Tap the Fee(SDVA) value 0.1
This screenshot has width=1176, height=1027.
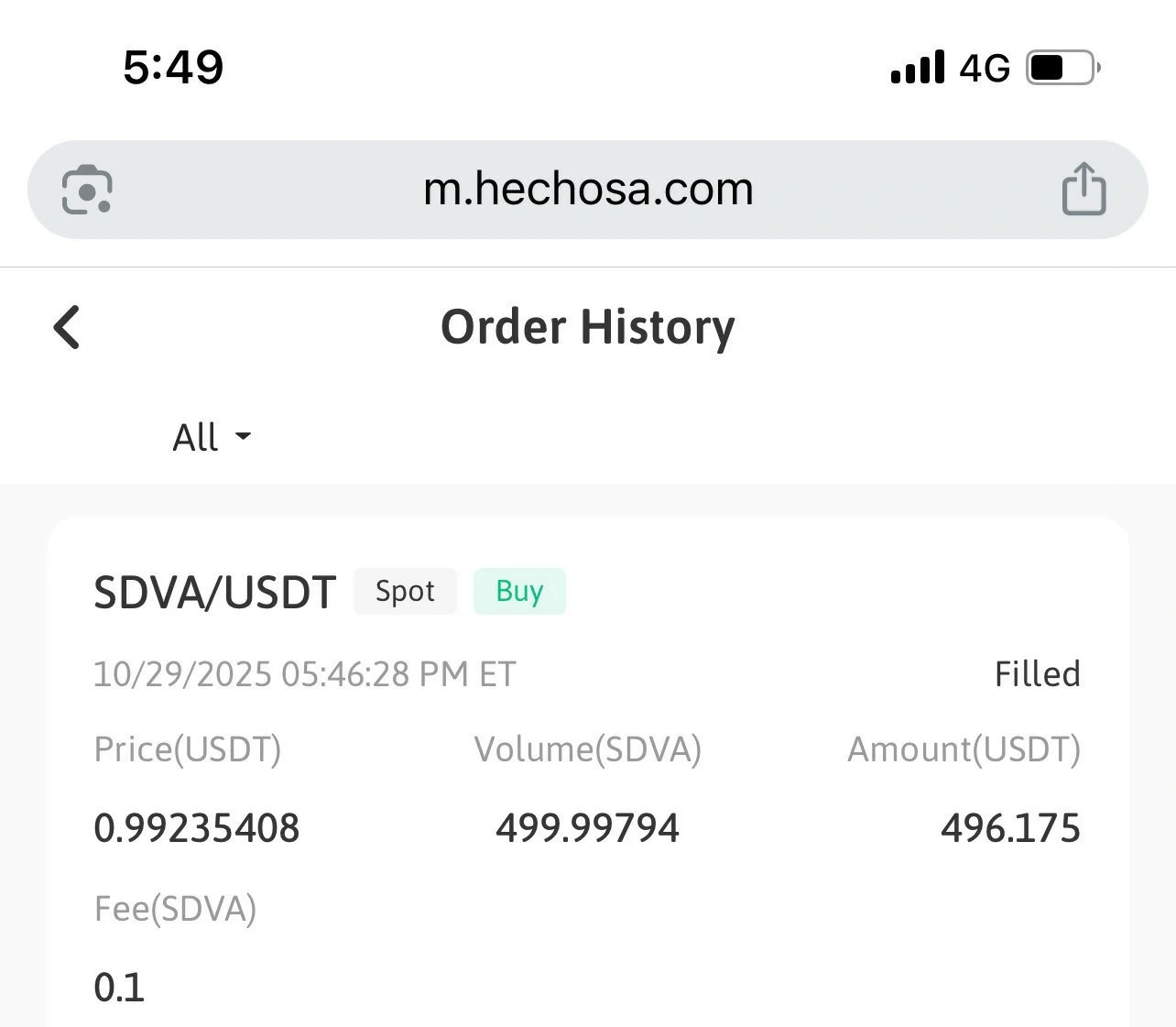[x=119, y=988]
